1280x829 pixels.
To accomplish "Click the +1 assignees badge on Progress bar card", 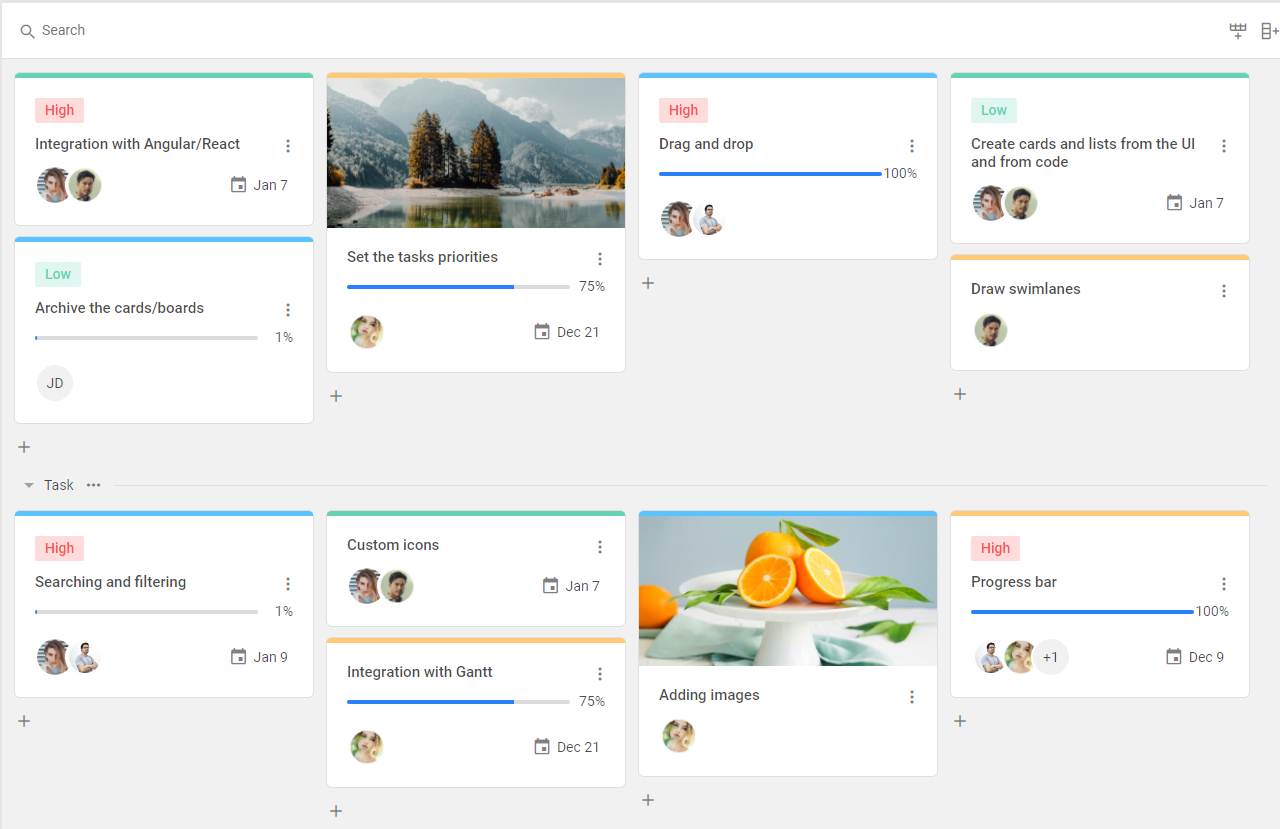I will click(1050, 657).
